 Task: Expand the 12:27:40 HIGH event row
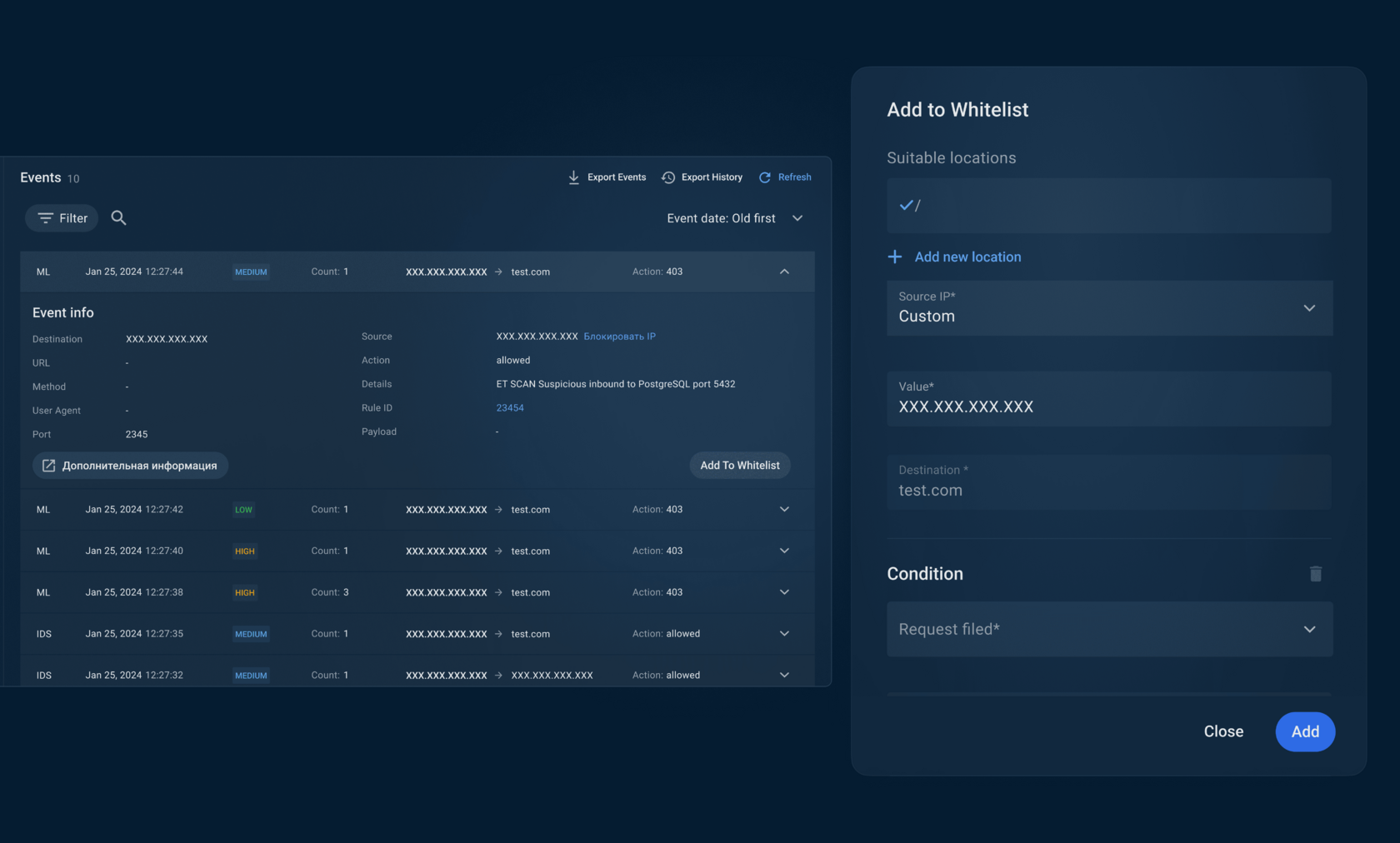[x=784, y=551]
